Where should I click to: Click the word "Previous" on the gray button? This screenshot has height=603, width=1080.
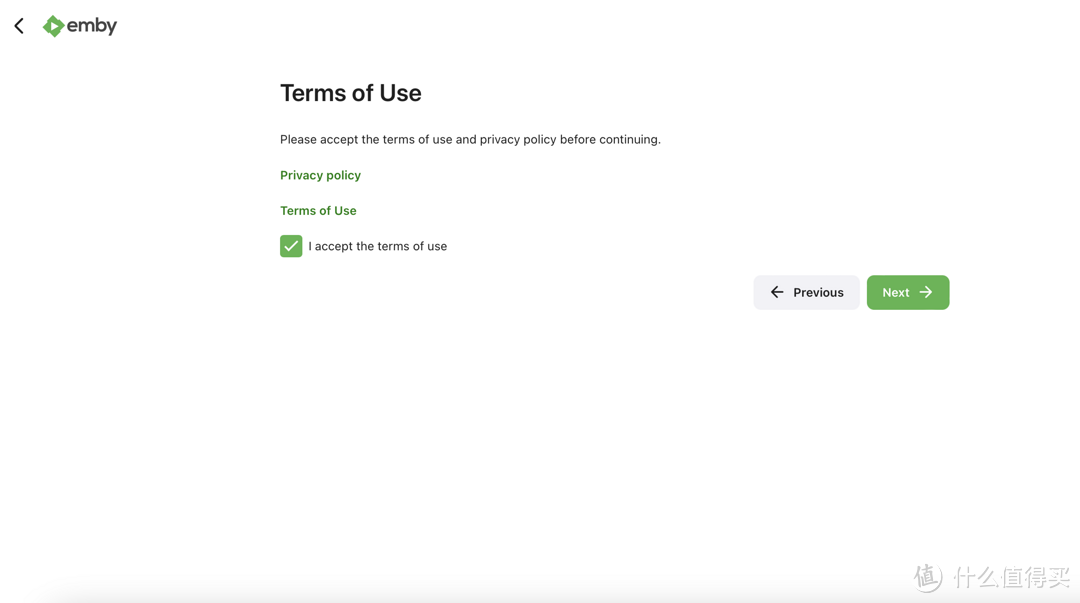[x=818, y=292]
